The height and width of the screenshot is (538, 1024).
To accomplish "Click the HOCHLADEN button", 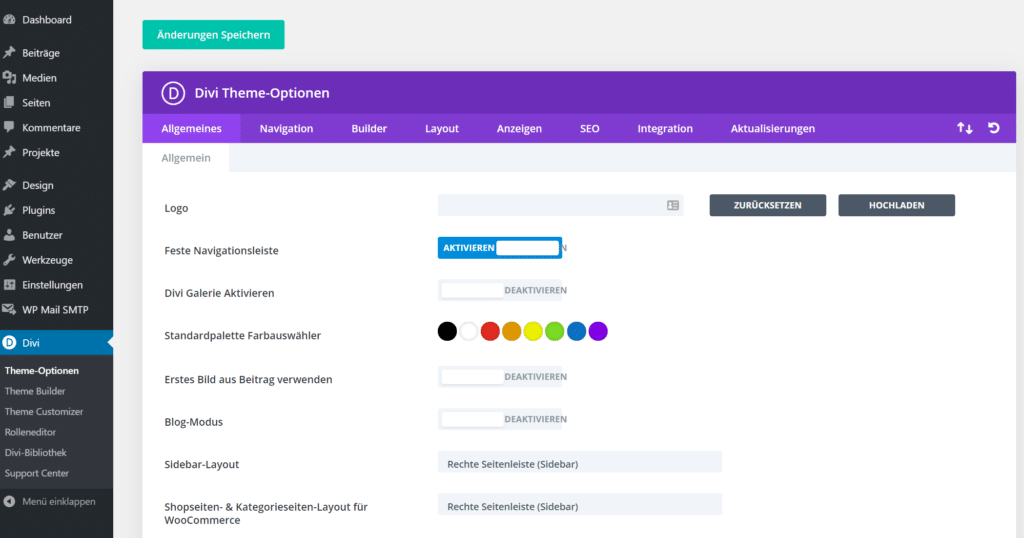I will (x=896, y=205).
